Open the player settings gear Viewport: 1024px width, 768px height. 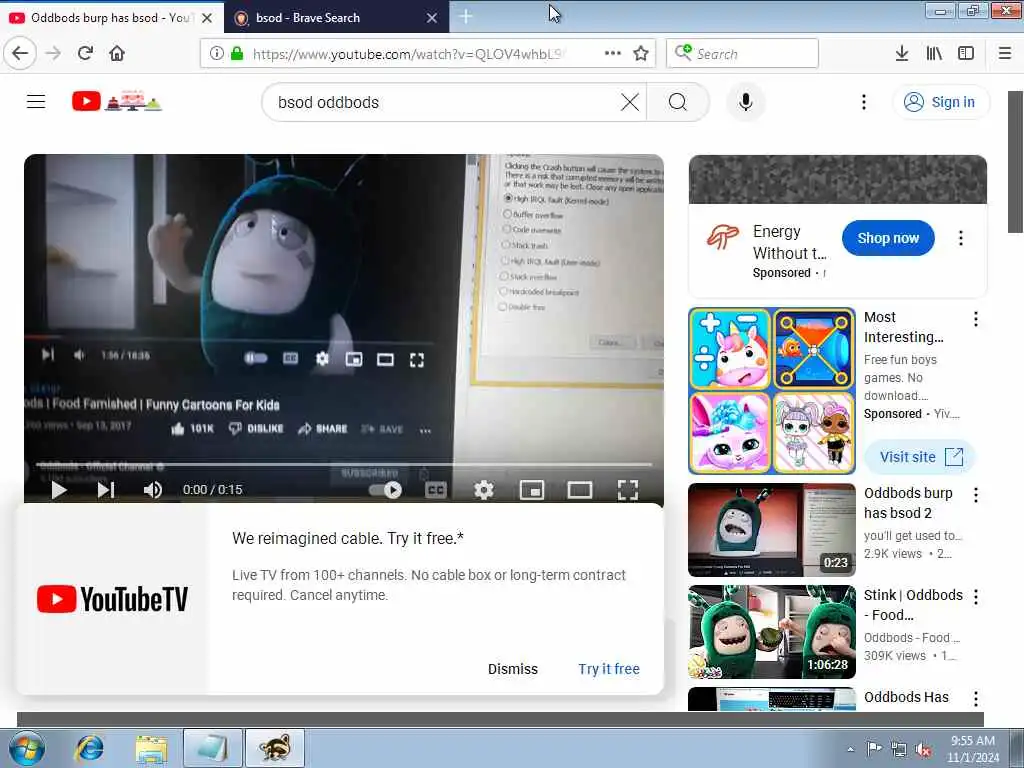(483, 490)
